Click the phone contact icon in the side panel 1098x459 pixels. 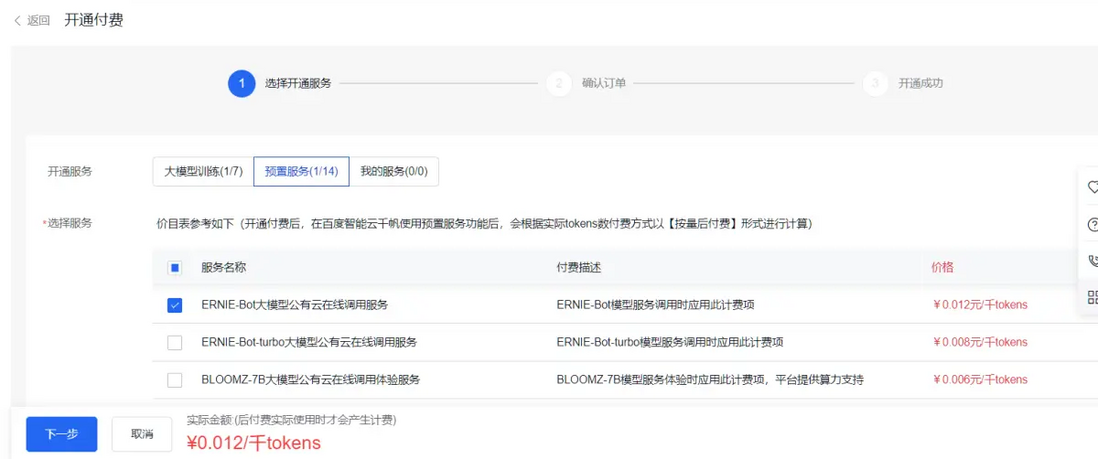click(x=1092, y=261)
